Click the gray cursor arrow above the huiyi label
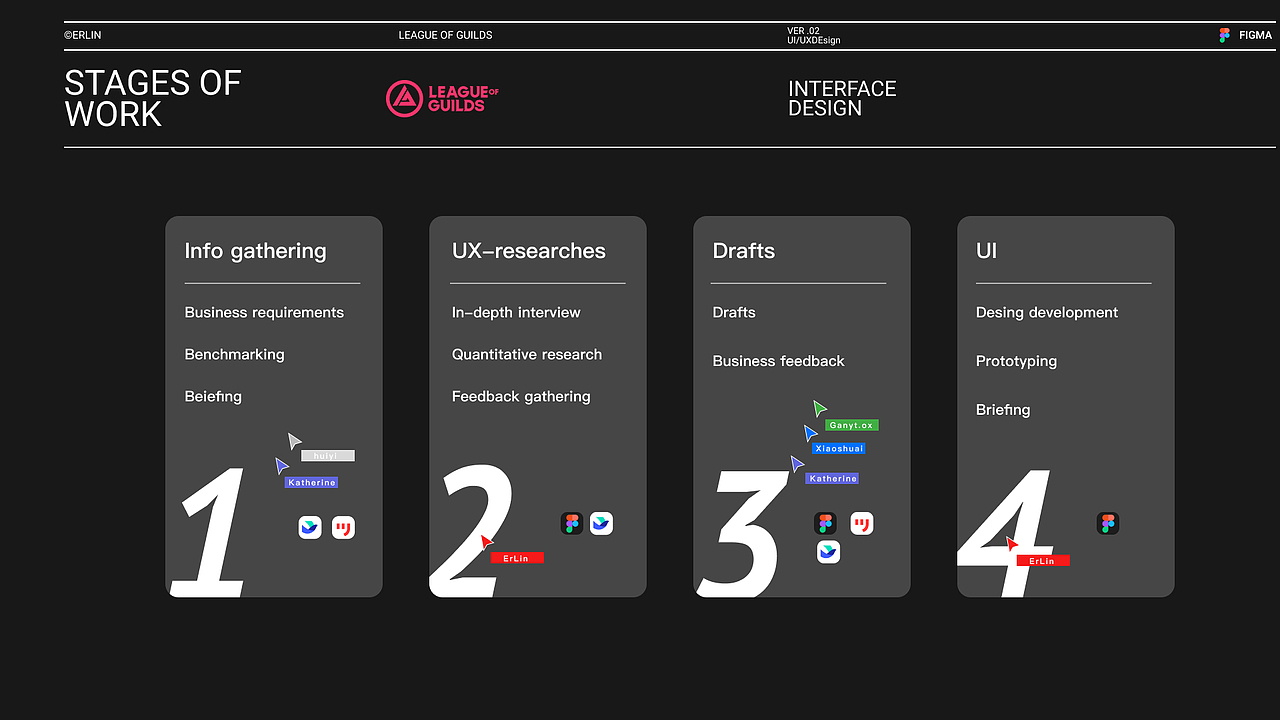The height and width of the screenshot is (720, 1280). 294,441
